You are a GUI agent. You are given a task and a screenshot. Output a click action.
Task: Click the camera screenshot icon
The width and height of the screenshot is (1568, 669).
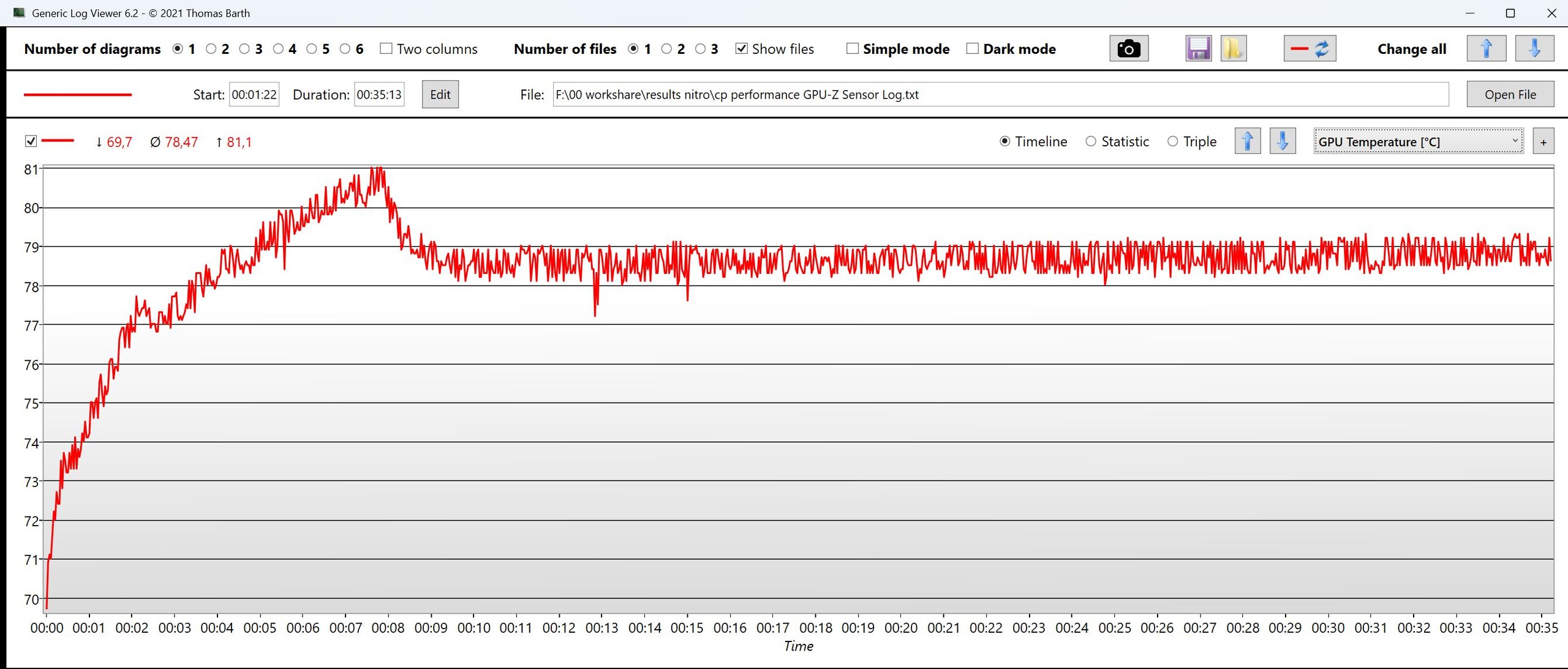pos(1128,49)
